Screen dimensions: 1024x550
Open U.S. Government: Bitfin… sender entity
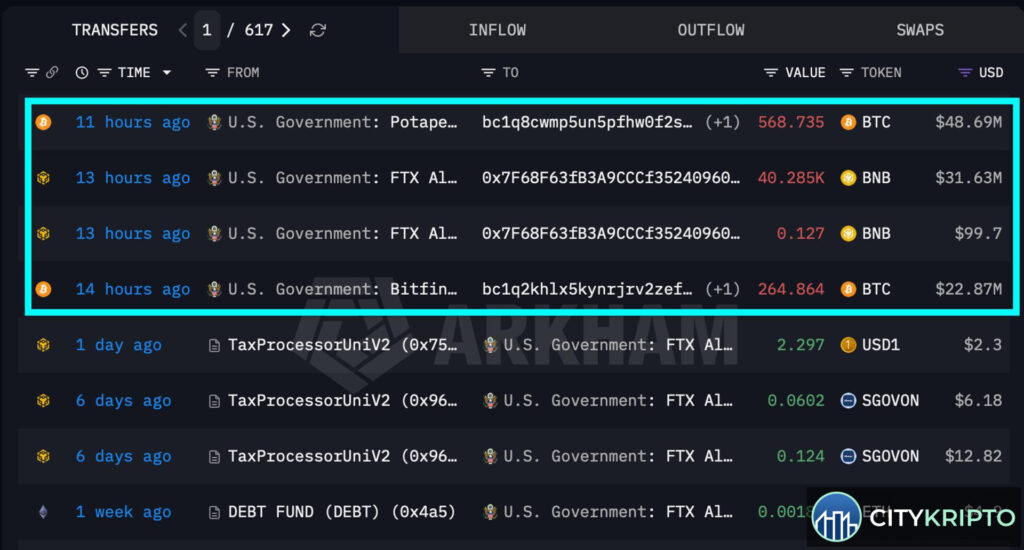342,289
